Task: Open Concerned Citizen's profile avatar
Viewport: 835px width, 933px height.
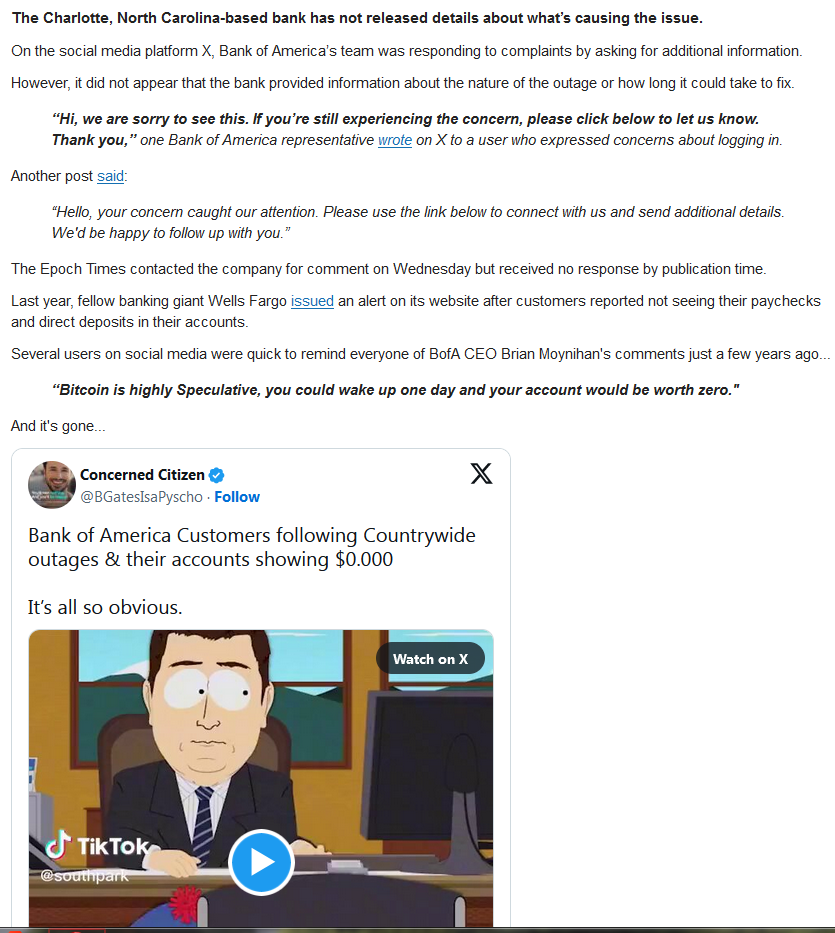Action: click(x=52, y=484)
